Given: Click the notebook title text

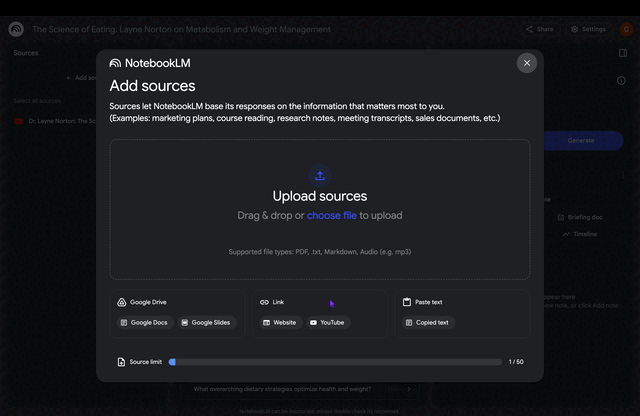Looking at the screenshot, I should [x=182, y=29].
